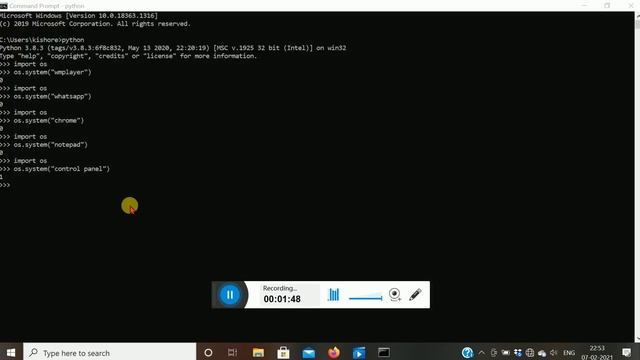Open the Windows Start menu
This screenshot has height=360, width=640.
coord(11,353)
